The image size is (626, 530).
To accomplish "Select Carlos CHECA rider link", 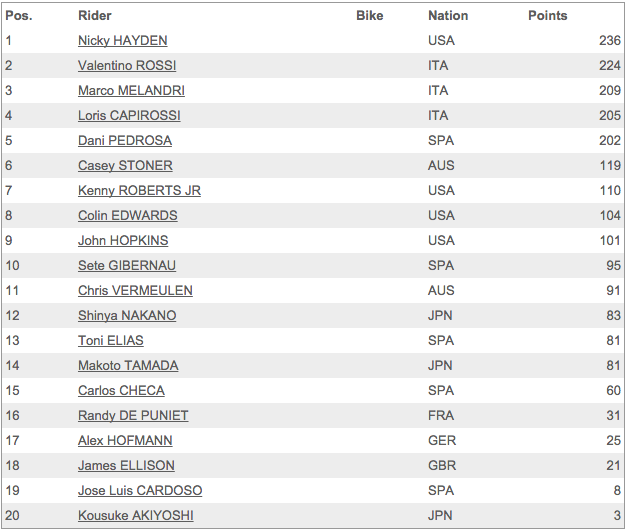I will click(x=121, y=391).
